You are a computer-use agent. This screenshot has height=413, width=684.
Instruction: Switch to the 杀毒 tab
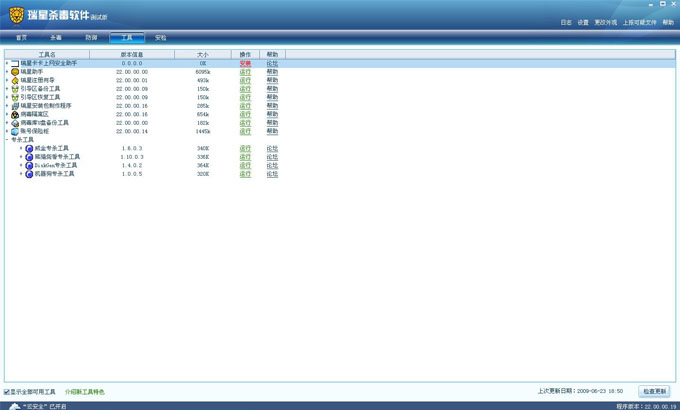point(56,38)
